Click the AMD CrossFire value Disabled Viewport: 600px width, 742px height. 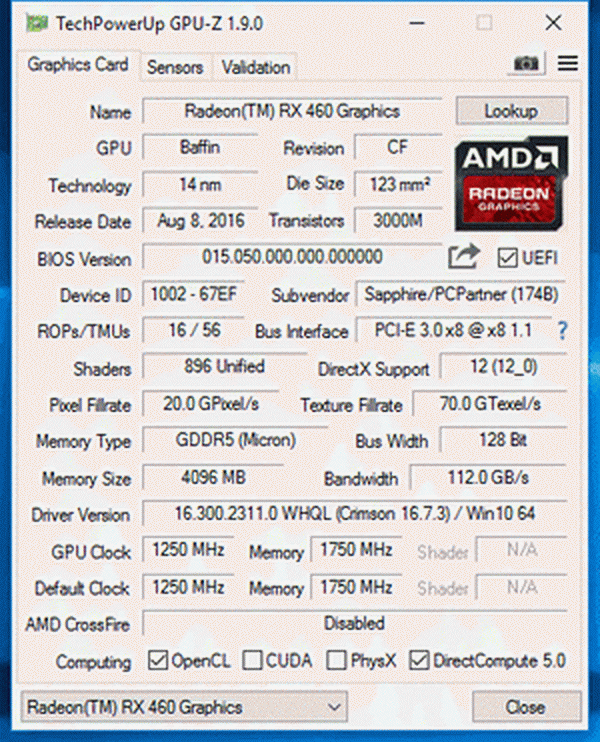[x=354, y=624]
